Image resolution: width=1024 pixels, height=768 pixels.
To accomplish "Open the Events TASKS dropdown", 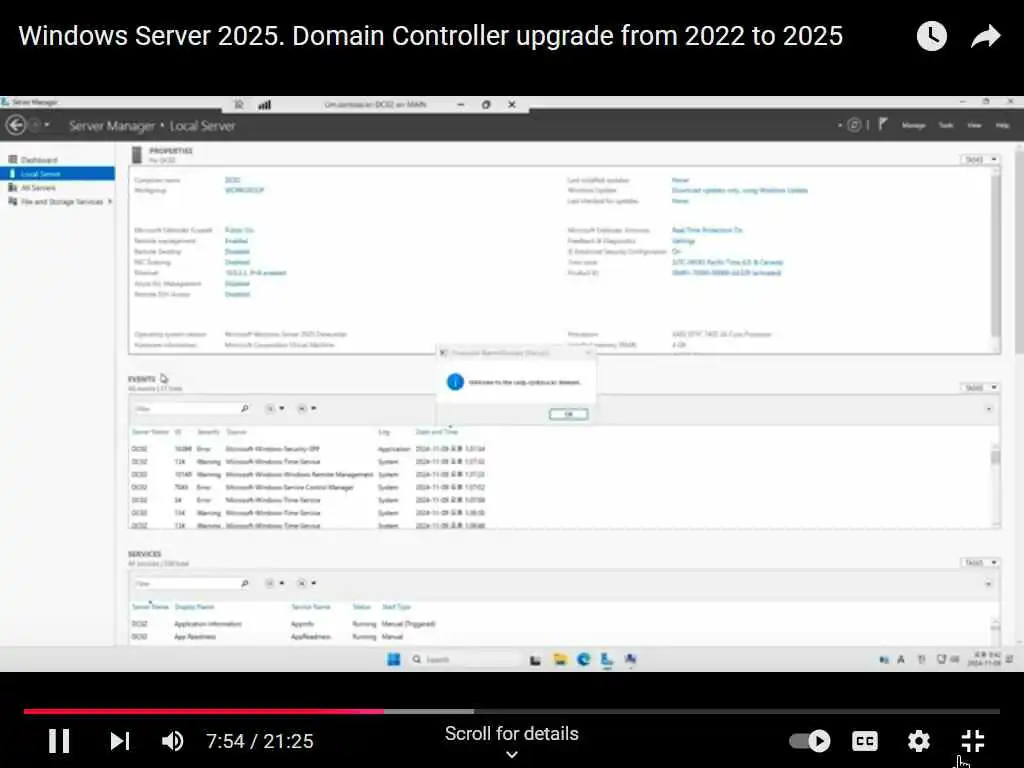I will click(981, 388).
